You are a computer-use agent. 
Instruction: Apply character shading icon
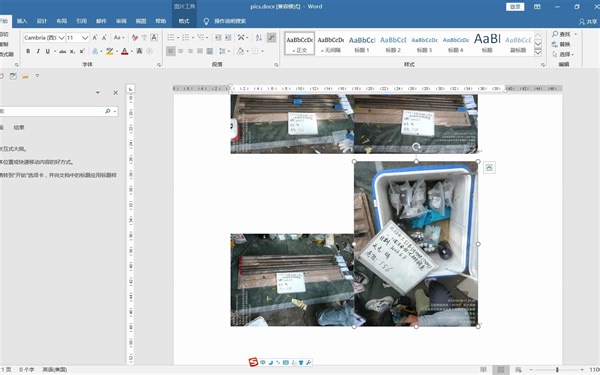pyautogui.click(x=140, y=51)
